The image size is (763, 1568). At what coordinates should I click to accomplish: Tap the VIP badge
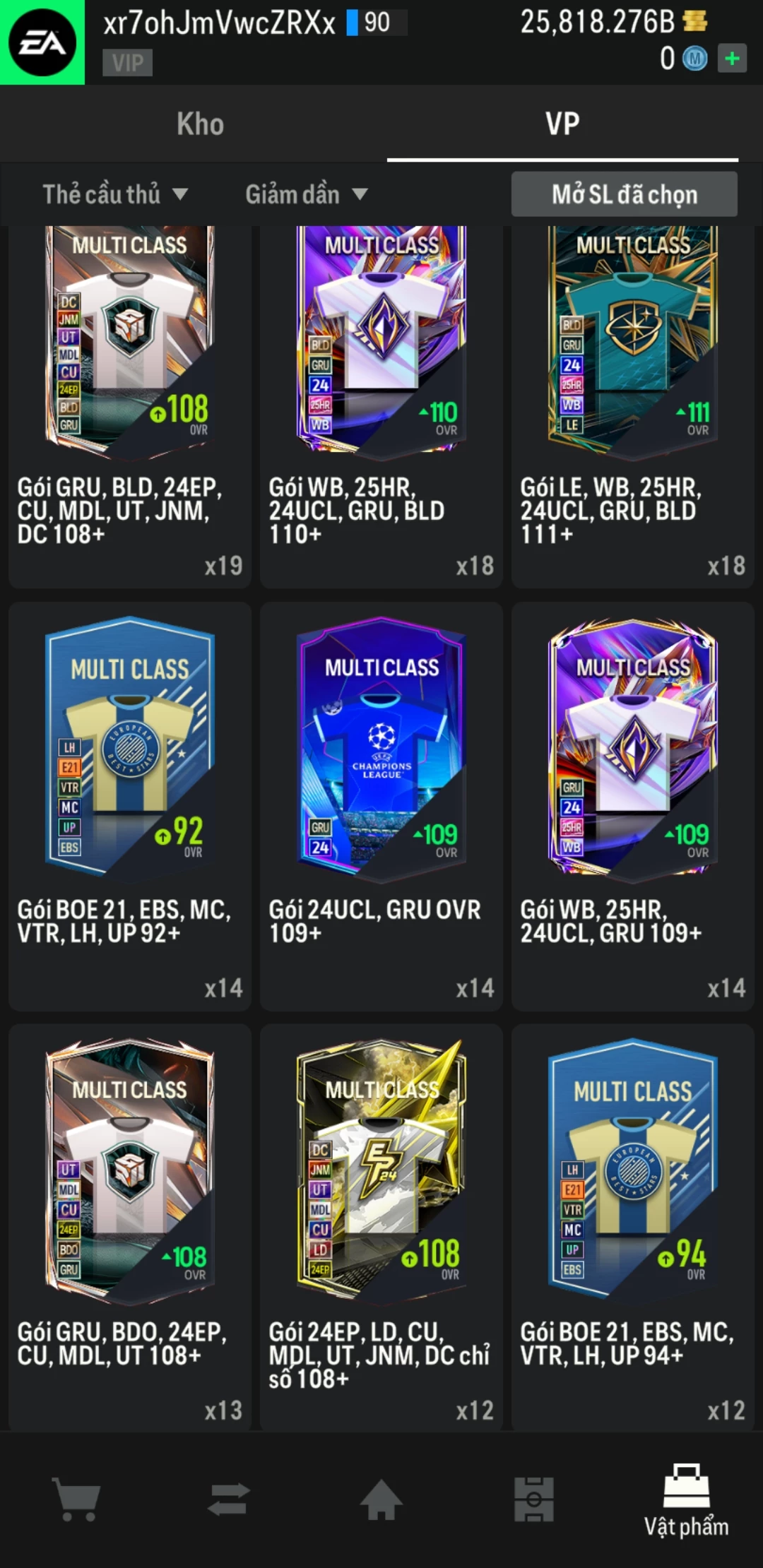(128, 63)
